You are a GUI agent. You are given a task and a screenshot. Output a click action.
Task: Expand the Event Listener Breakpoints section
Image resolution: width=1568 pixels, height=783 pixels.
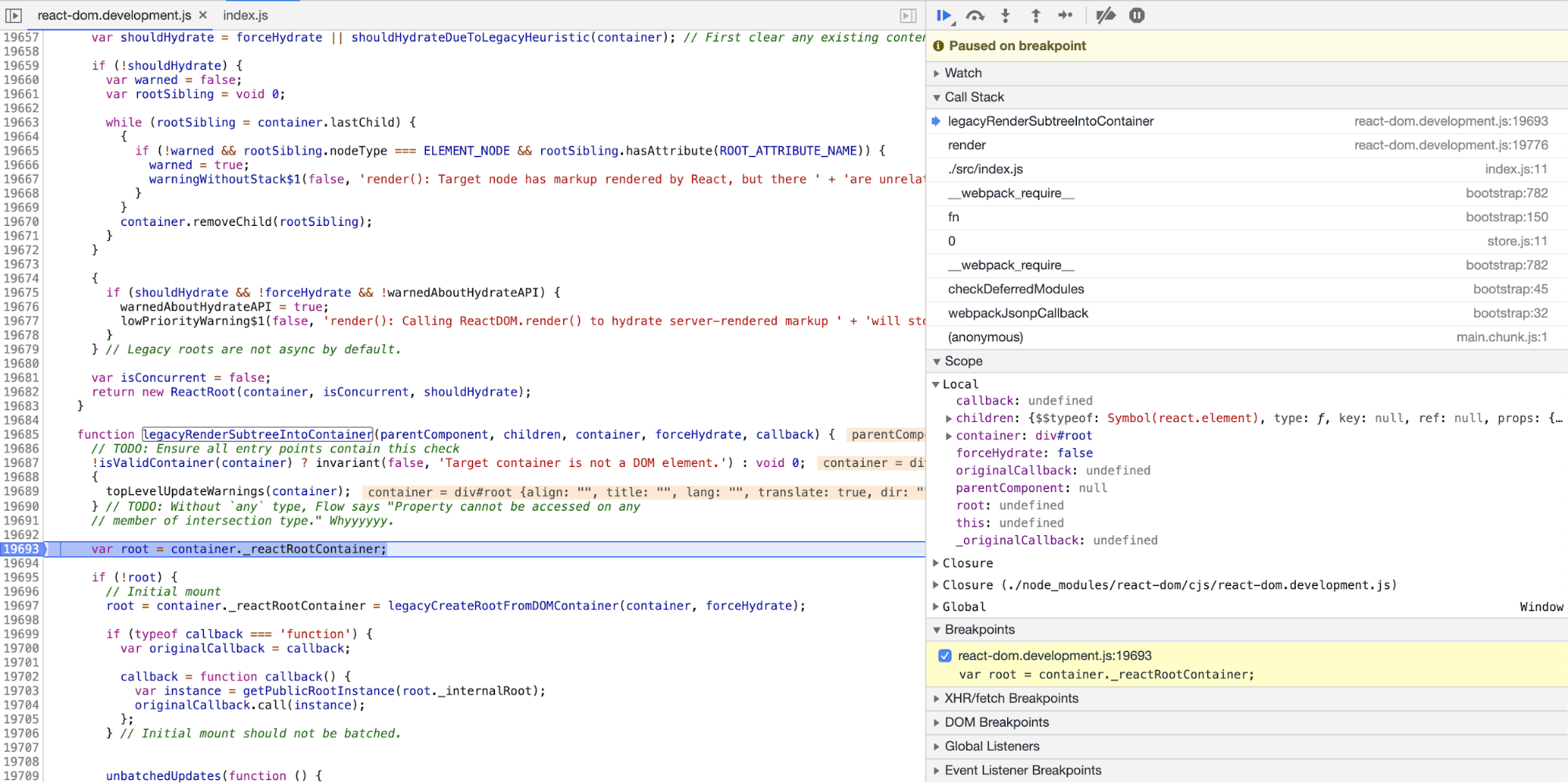tap(937, 770)
